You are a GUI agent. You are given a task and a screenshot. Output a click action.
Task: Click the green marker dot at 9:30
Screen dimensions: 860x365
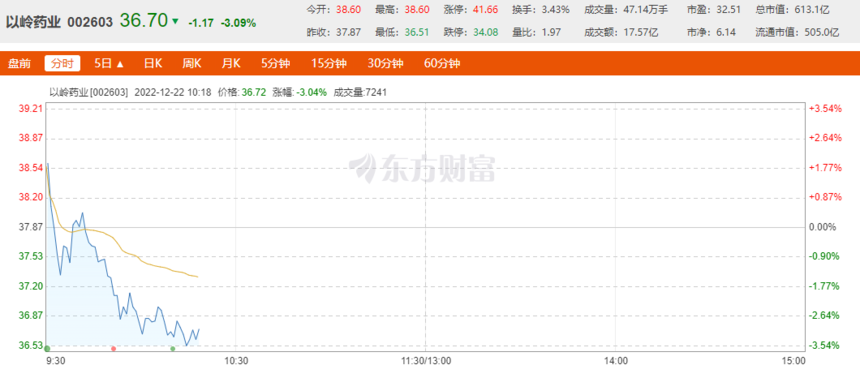click(47, 349)
